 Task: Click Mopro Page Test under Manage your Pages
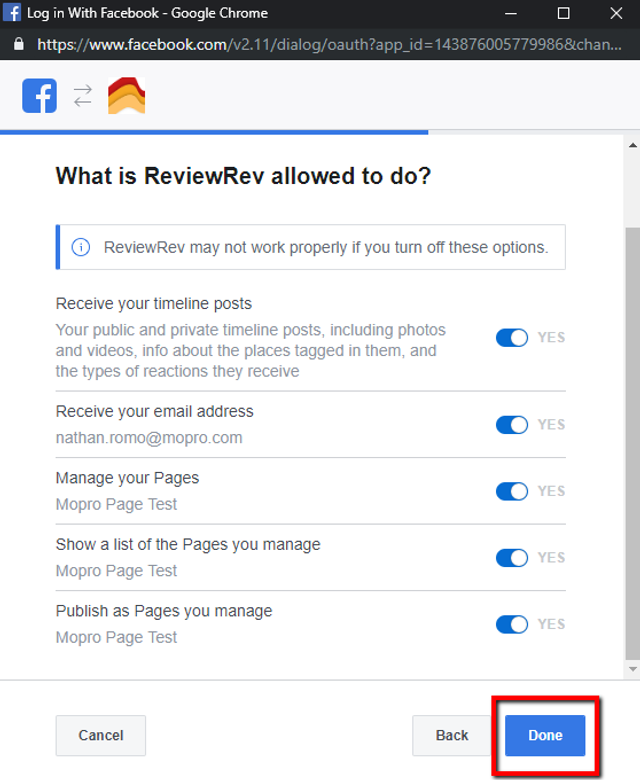tap(116, 504)
